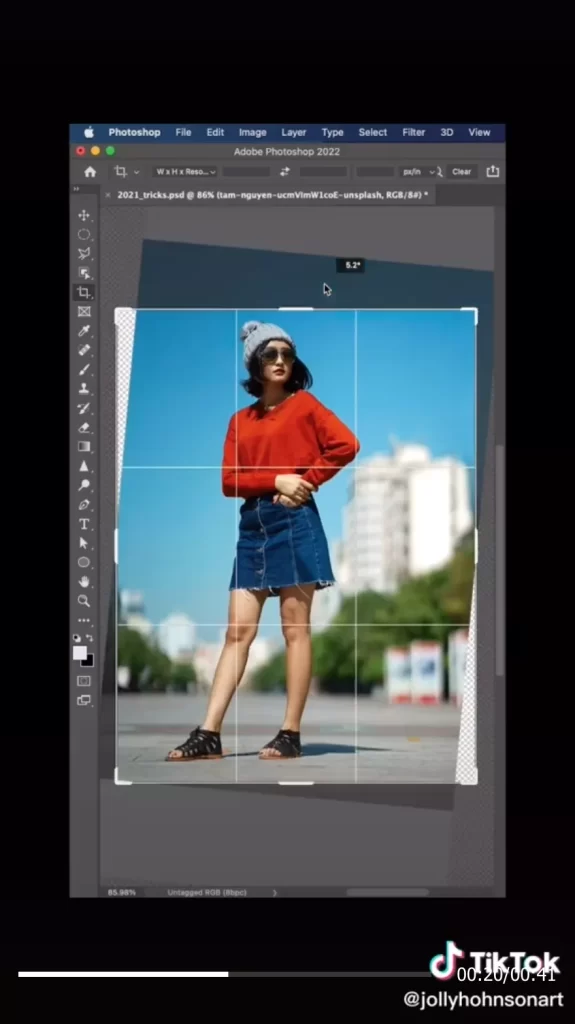Click the Clear button in options bar
The width and height of the screenshot is (575, 1024).
[461, 172]
